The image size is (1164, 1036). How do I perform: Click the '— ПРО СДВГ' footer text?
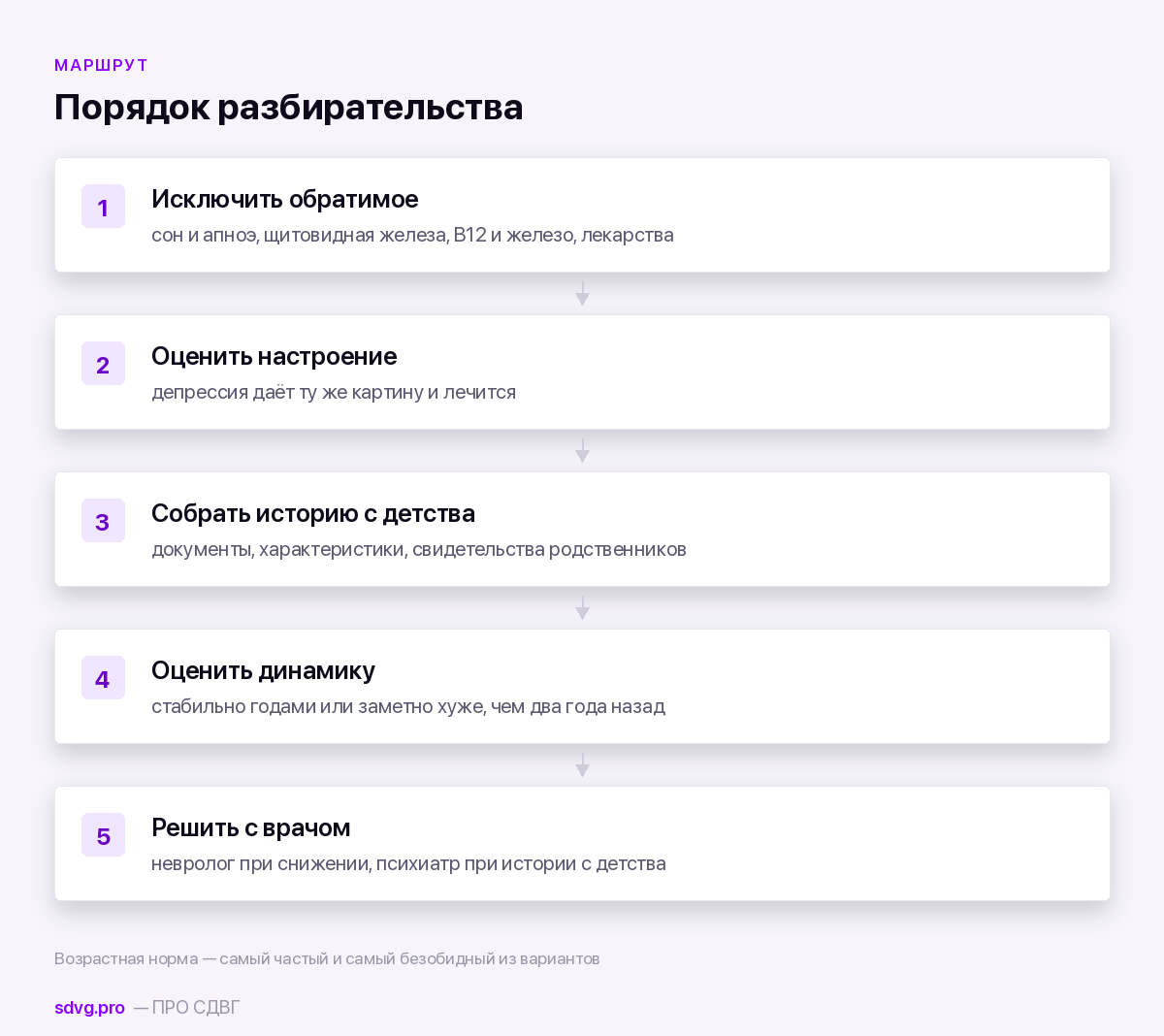click(186, 1008)
